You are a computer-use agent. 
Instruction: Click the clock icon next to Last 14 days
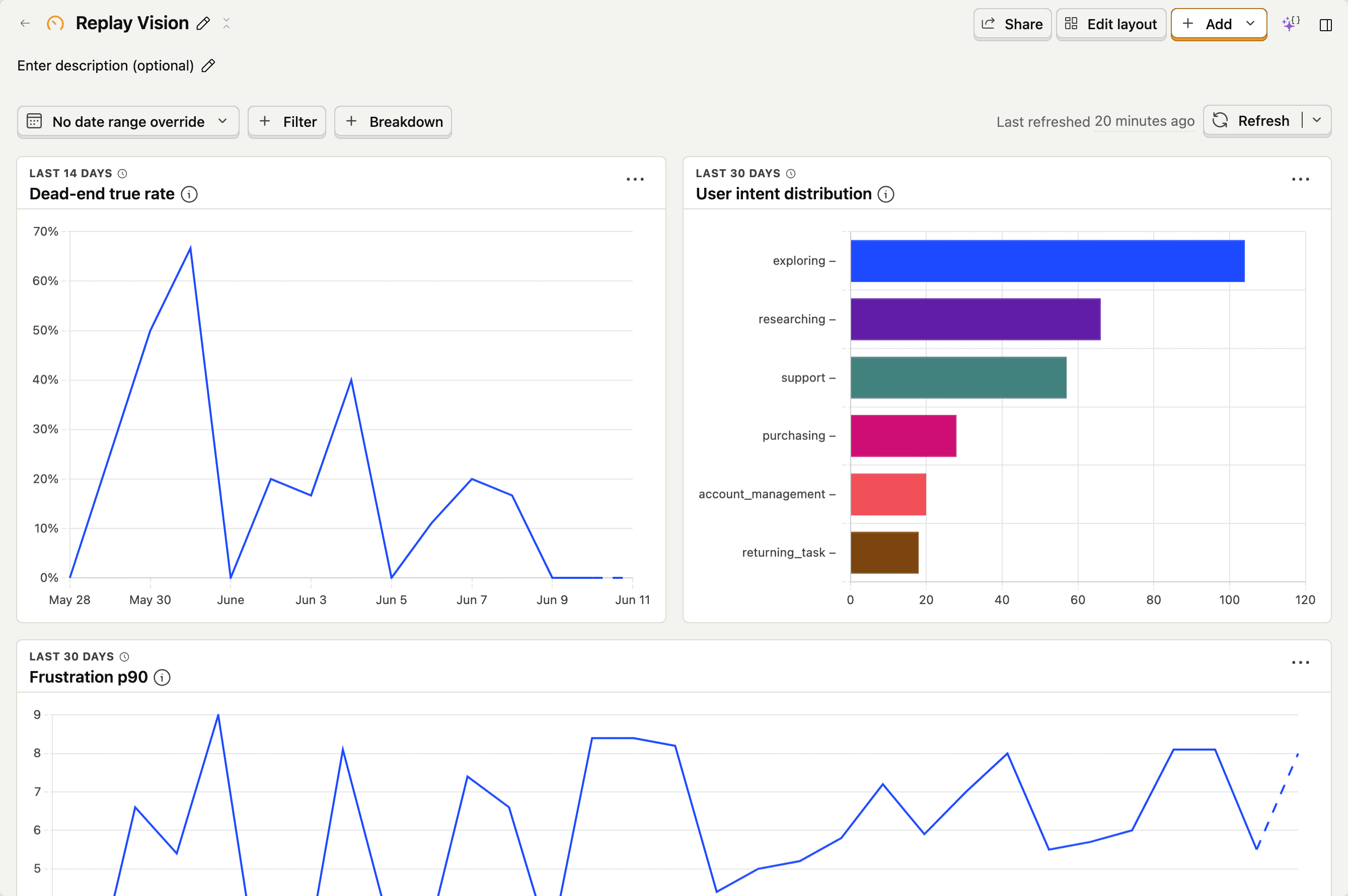pyautogui.click(x=122, y=174)
